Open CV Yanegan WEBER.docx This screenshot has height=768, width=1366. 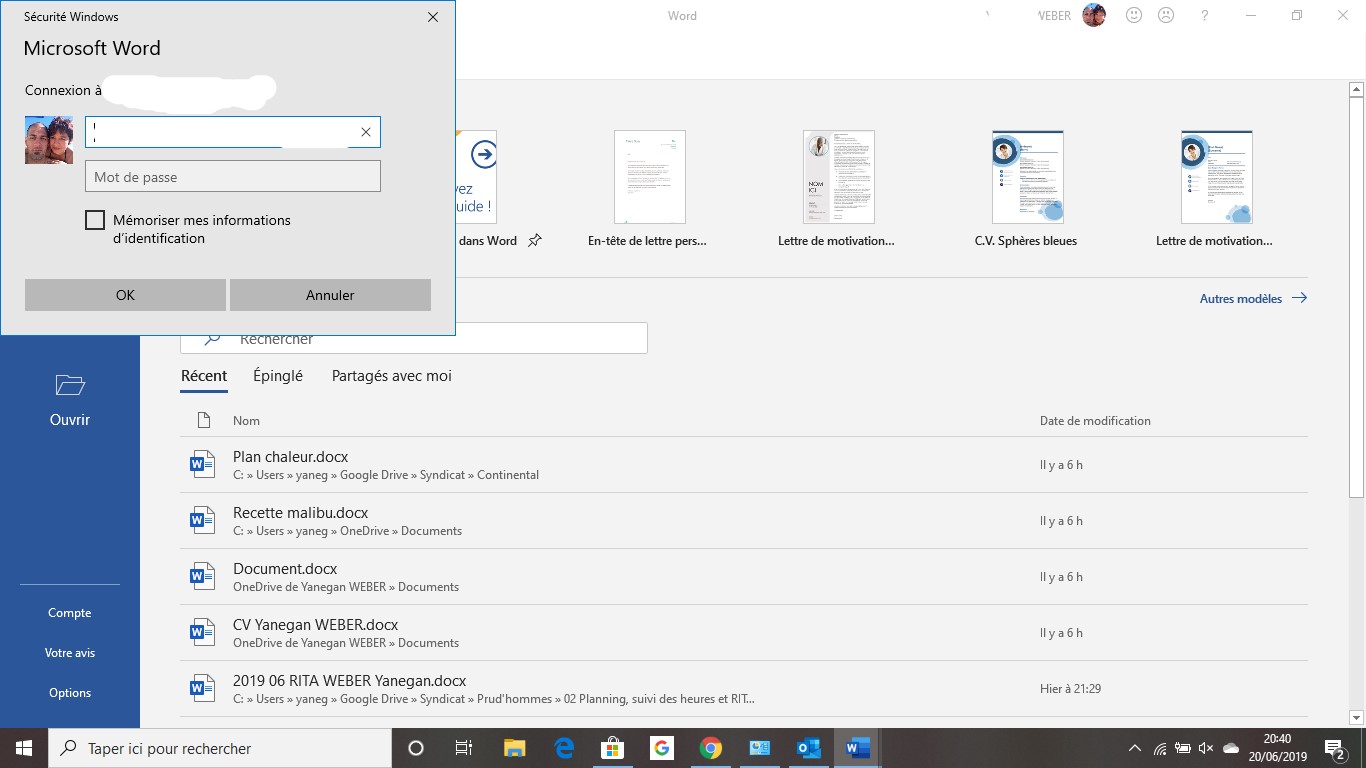[744, 633]
